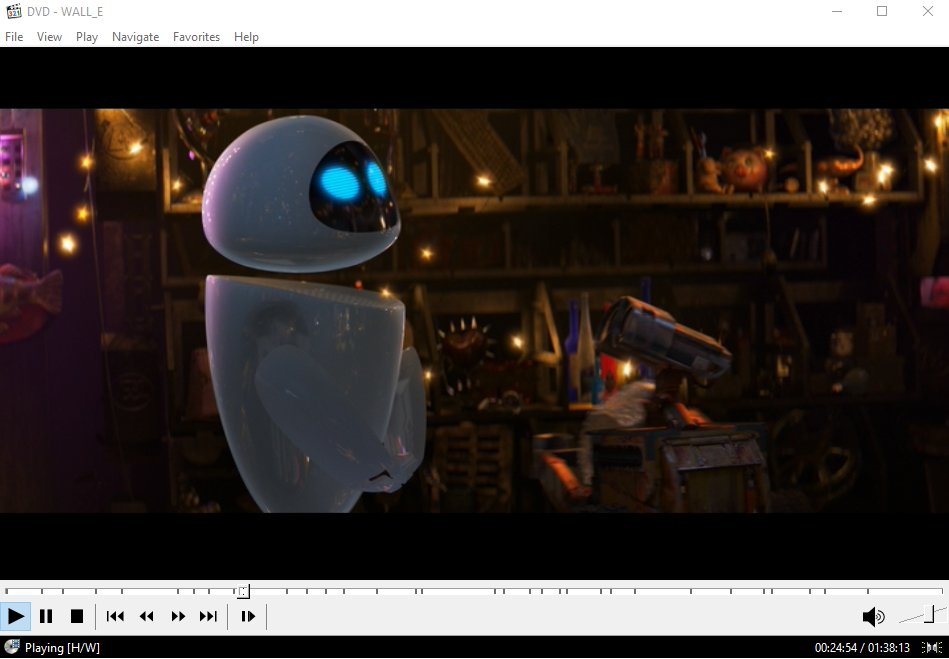
Task: Open the File menu
Action: click(x=14, y=37)
